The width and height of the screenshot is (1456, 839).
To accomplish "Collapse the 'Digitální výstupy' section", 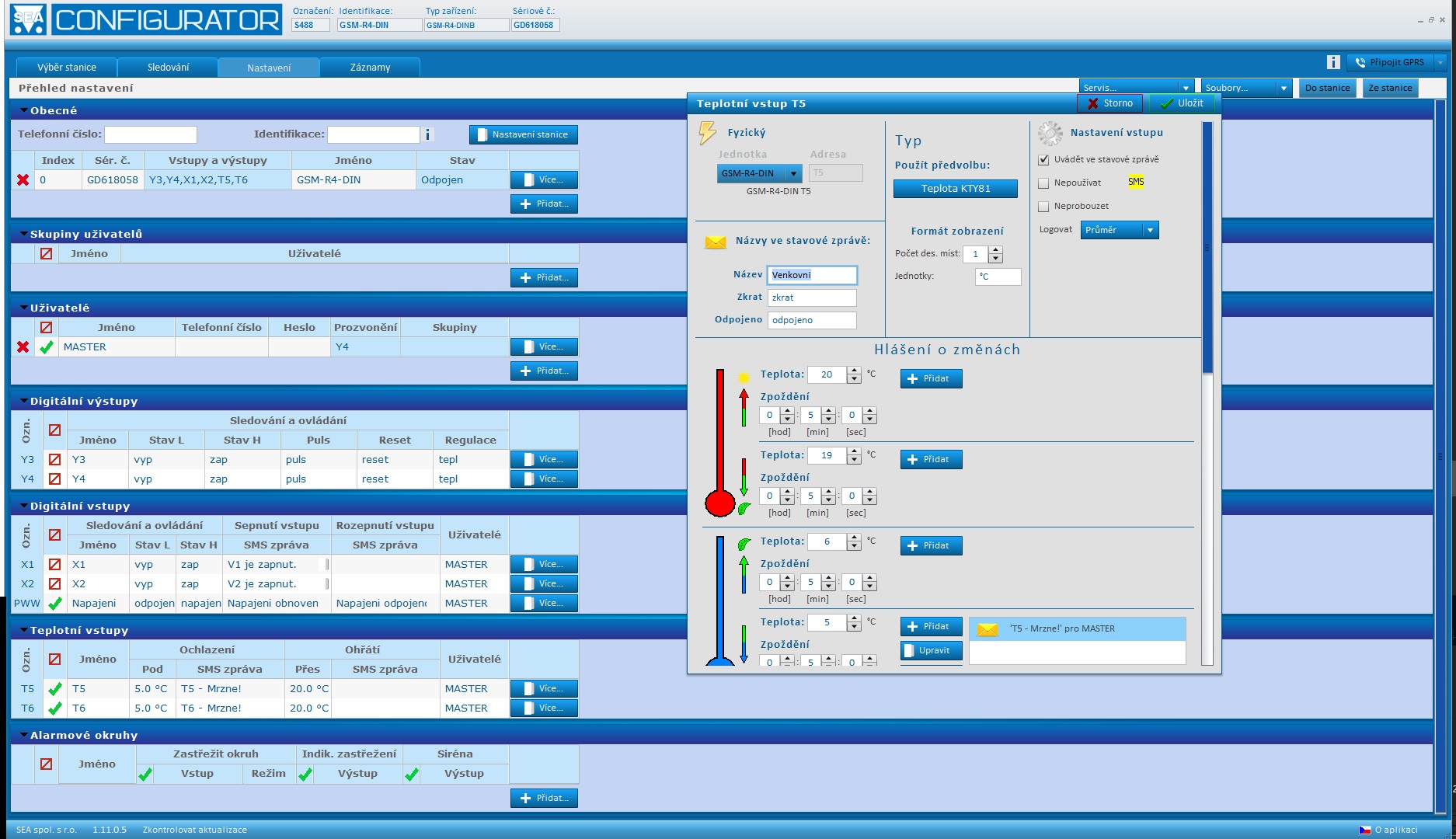I will 24,402.
